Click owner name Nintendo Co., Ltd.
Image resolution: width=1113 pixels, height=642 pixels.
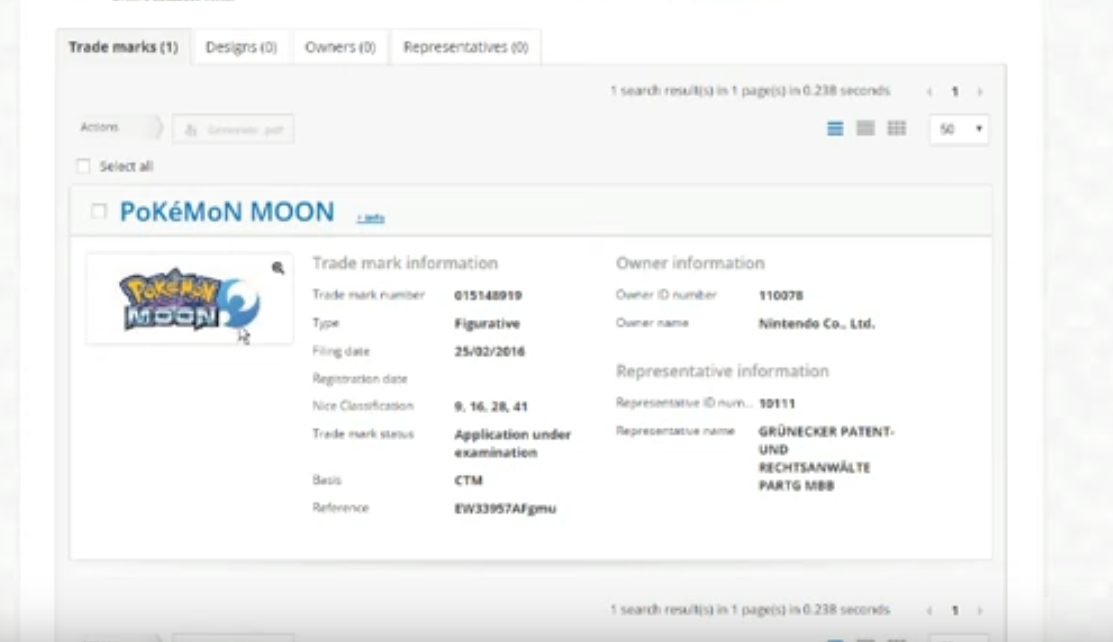coord(816,323)
